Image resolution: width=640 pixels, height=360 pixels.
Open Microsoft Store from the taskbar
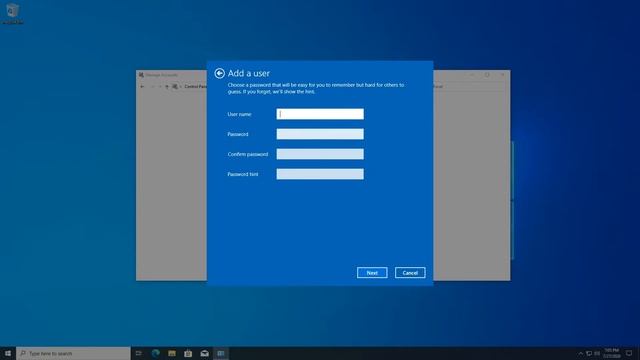(188, 353)
